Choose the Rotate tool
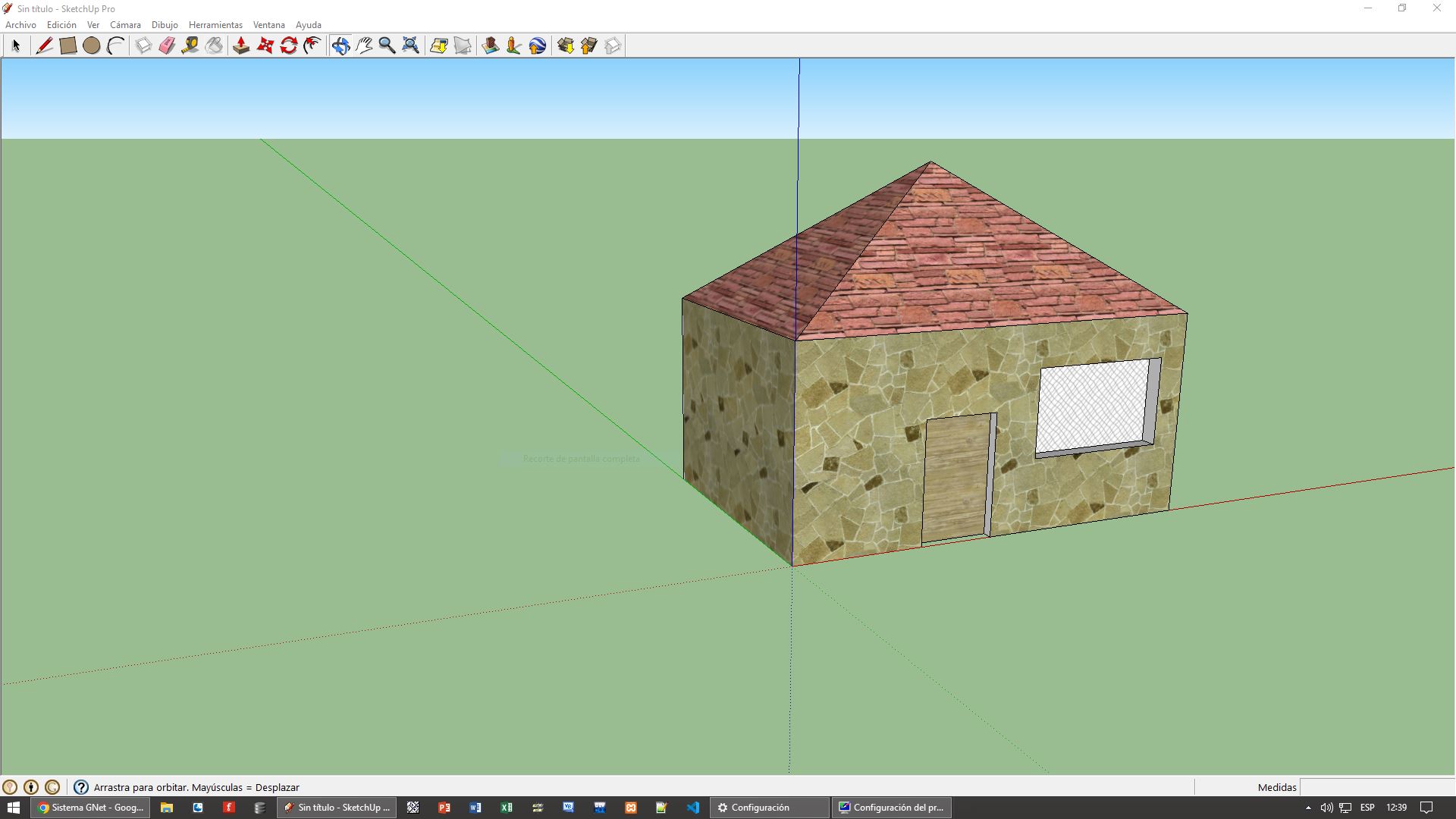1456x819 pixels. point(289,45)
